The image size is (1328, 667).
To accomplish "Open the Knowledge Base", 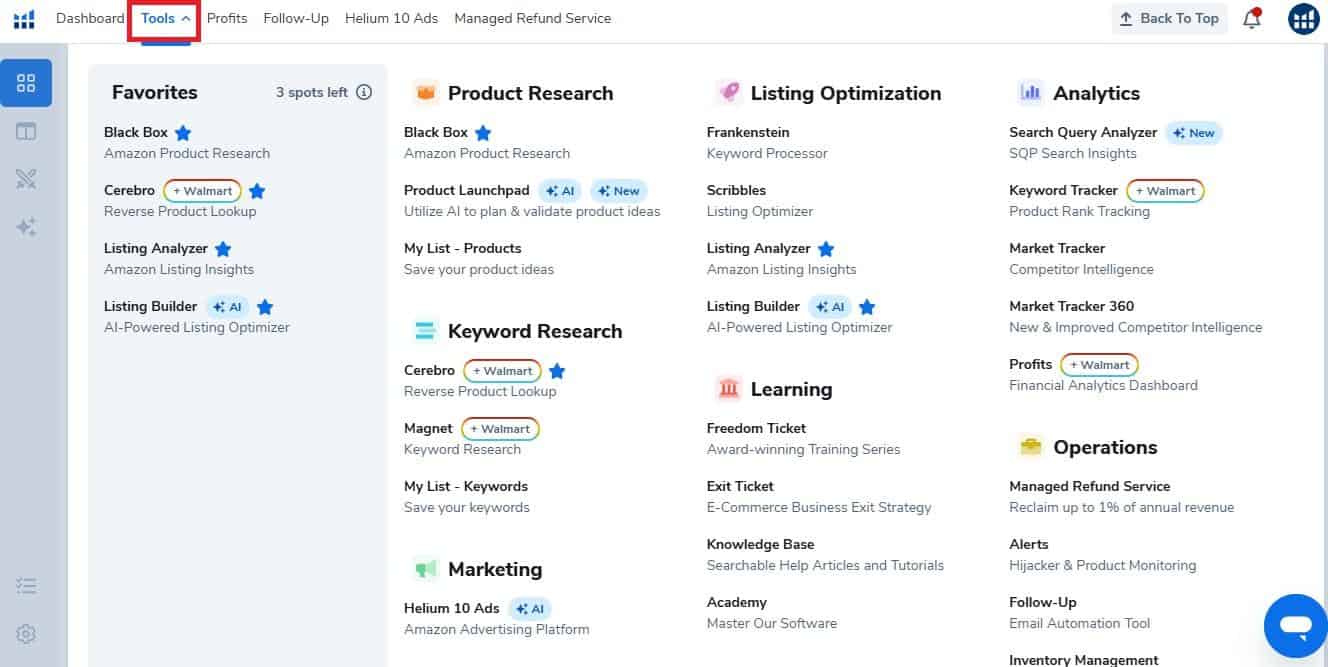I will (x=760, y=544).
